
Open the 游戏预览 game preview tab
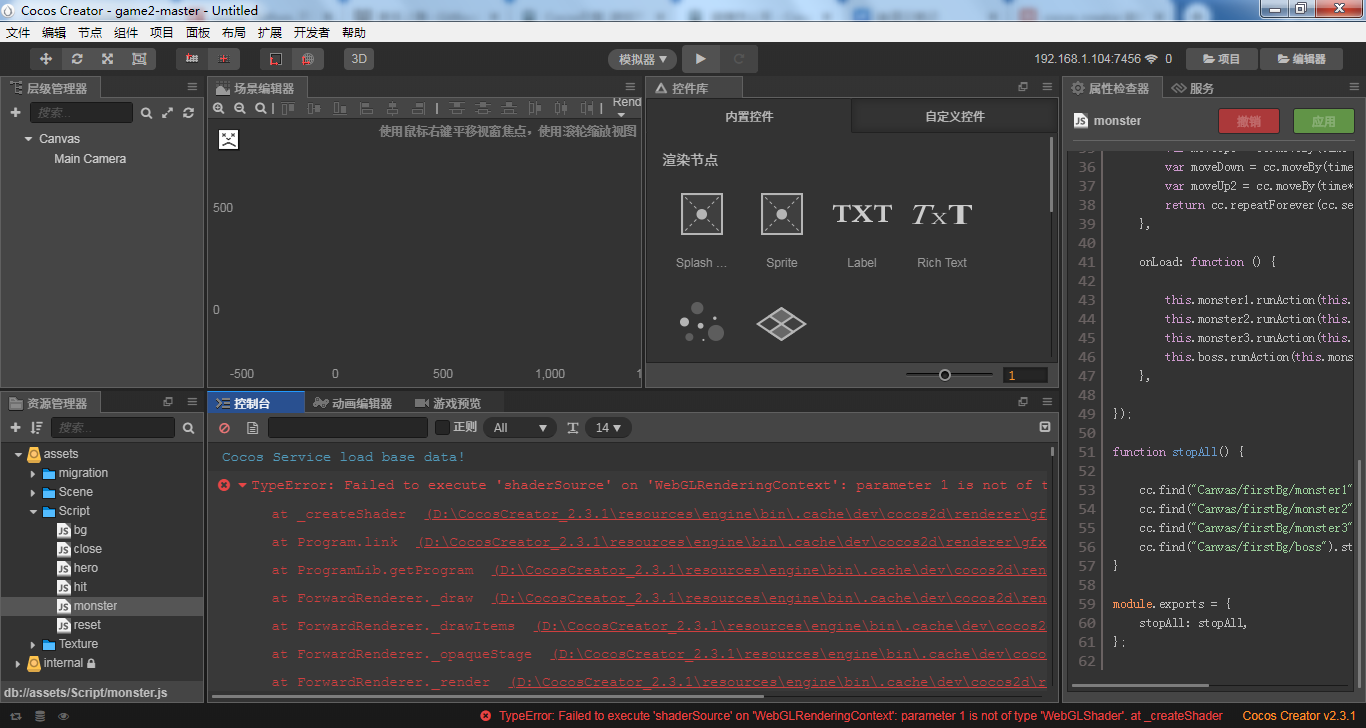tap(448, 403)
